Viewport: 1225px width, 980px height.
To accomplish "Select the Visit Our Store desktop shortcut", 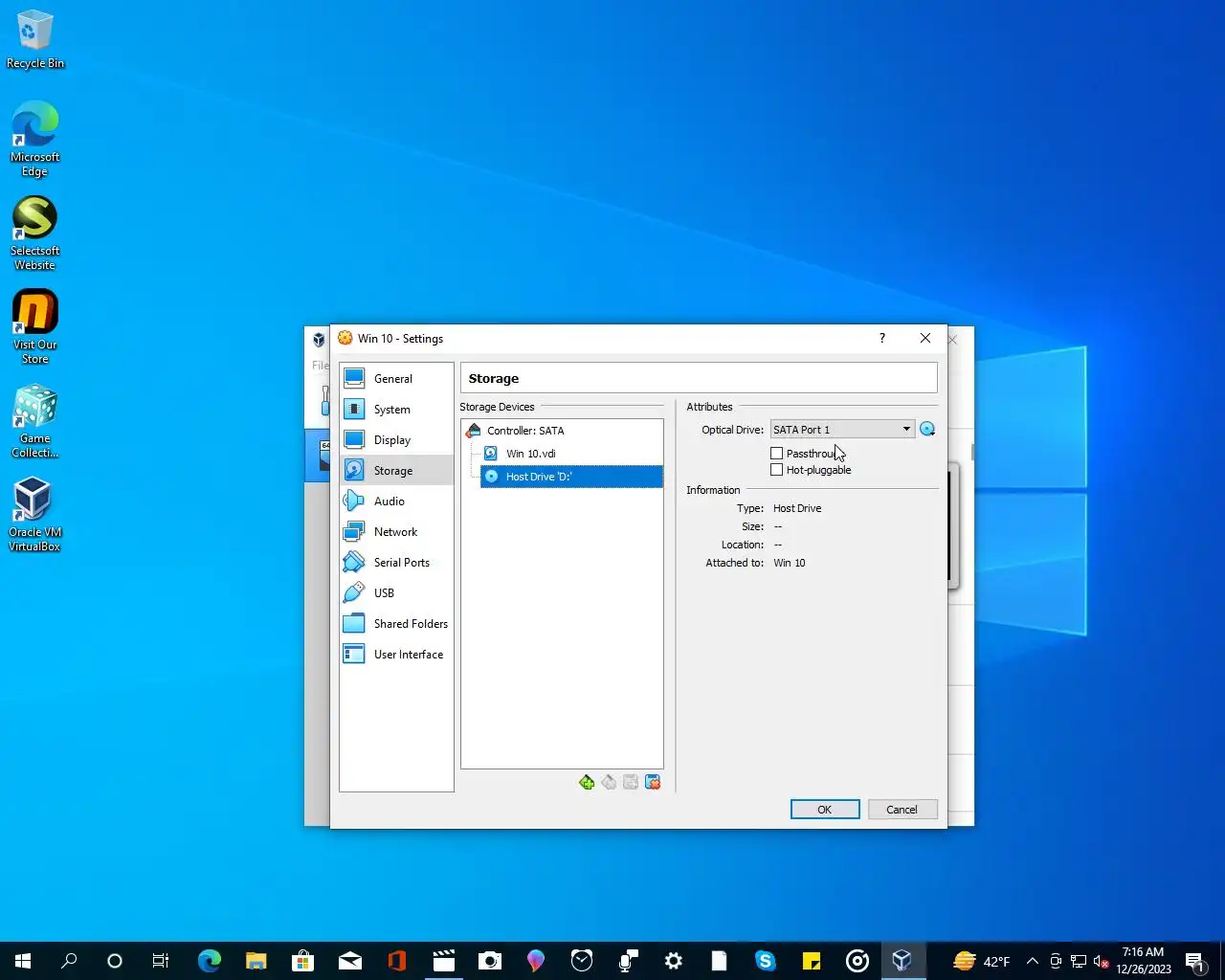I will click(x=35, y=327).
